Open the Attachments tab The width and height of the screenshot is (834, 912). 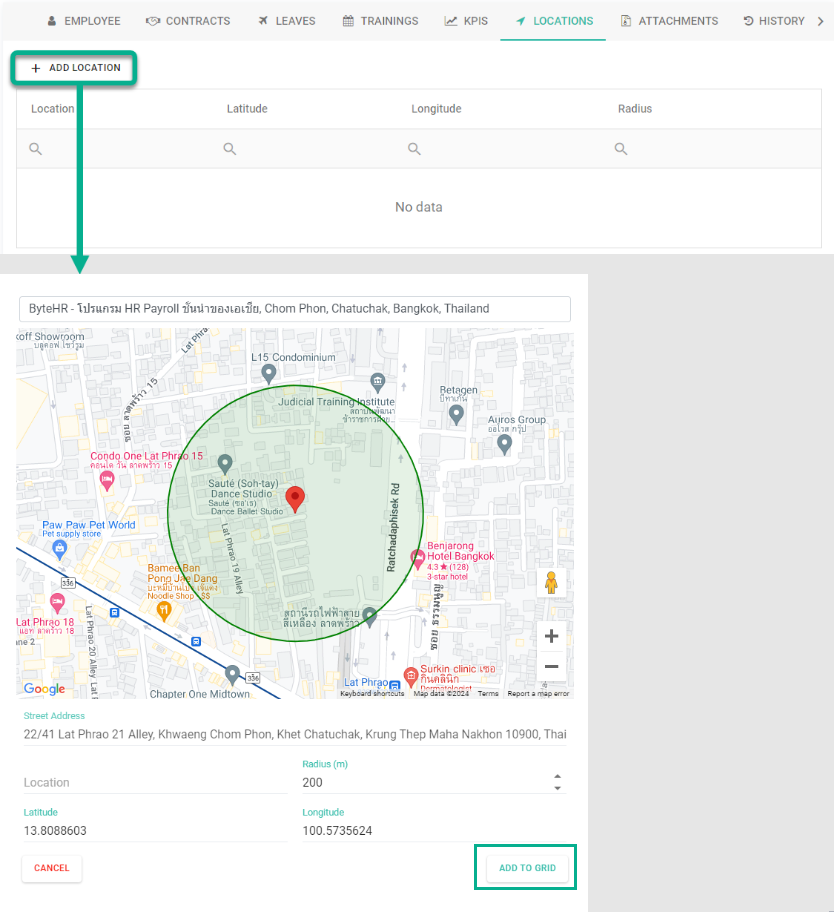[x=669, y=21]
